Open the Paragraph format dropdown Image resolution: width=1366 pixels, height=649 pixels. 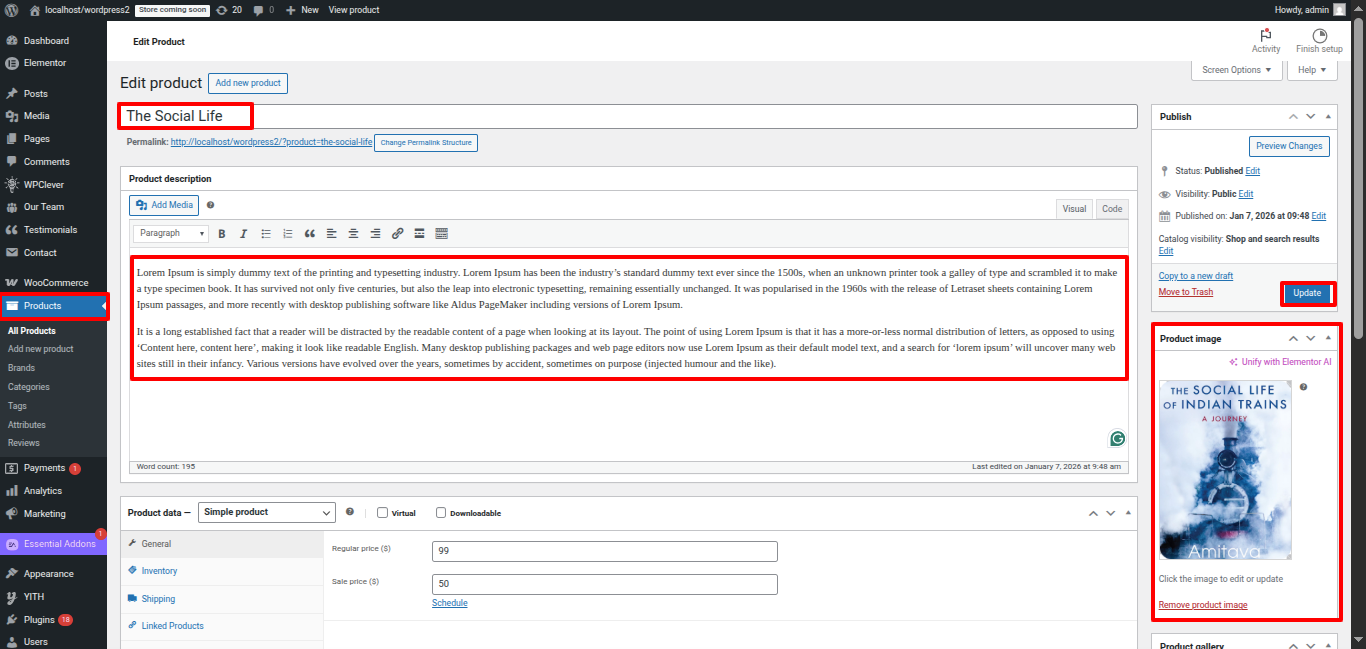coord(170,234)
